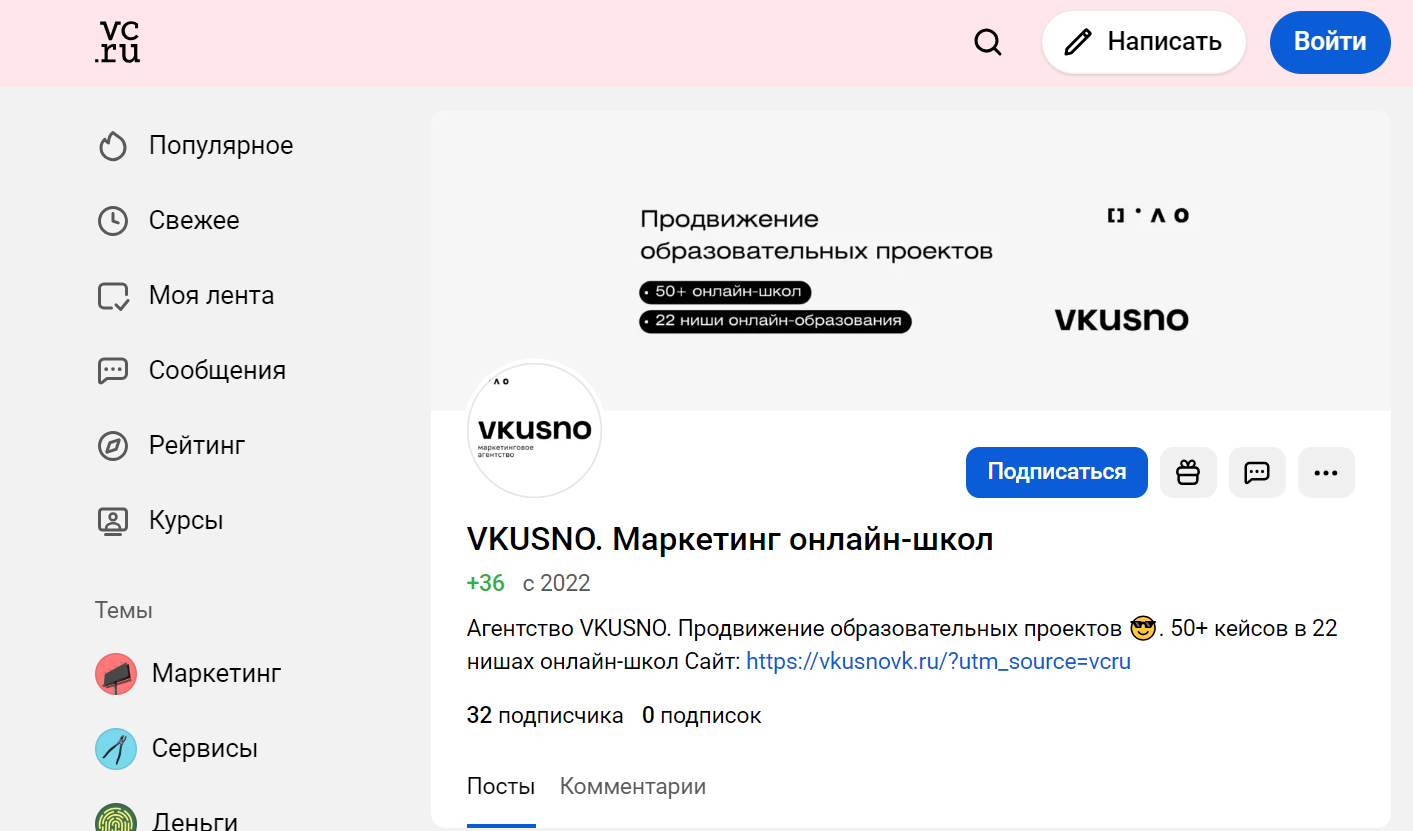Open Моя лента menu item
Image resolution: width=1413 pixels, height=831 pixels.
(211, 296)
